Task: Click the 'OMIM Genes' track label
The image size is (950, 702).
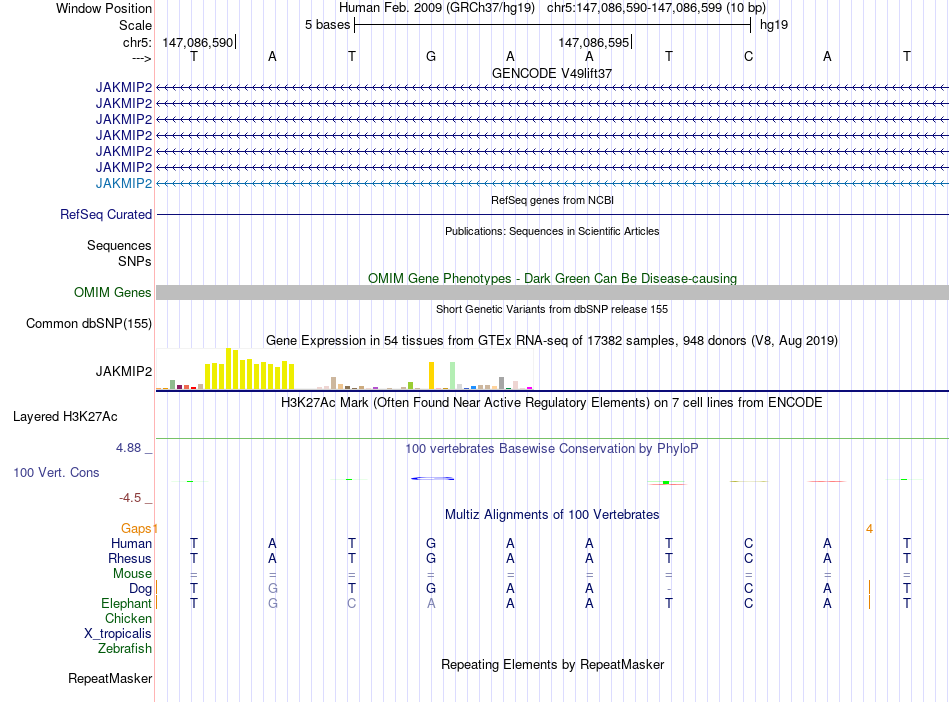Action: pos(113,293)
